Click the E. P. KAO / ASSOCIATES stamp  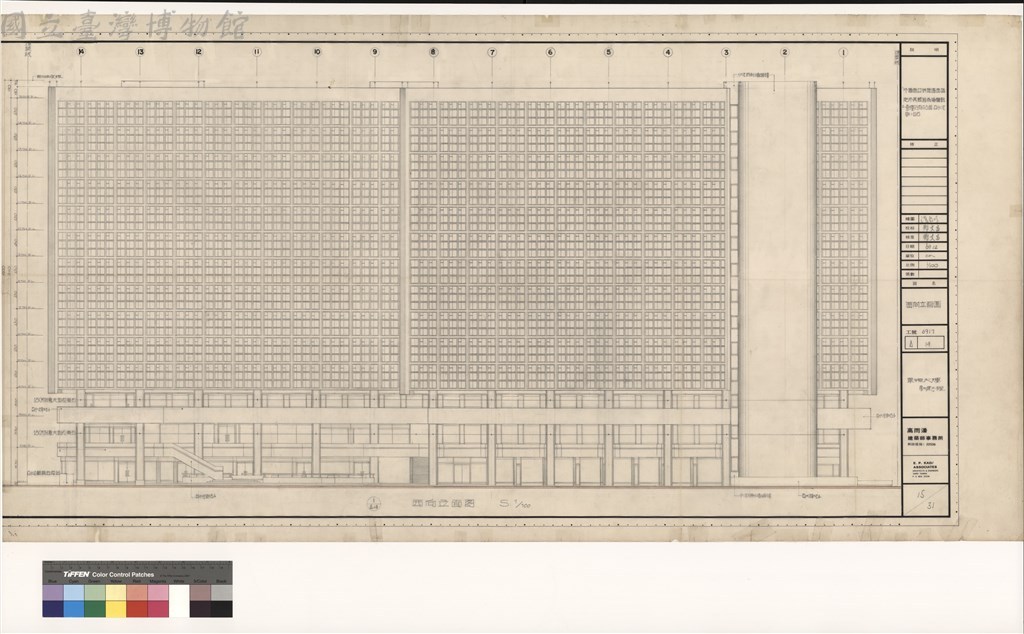pos(924,471)
